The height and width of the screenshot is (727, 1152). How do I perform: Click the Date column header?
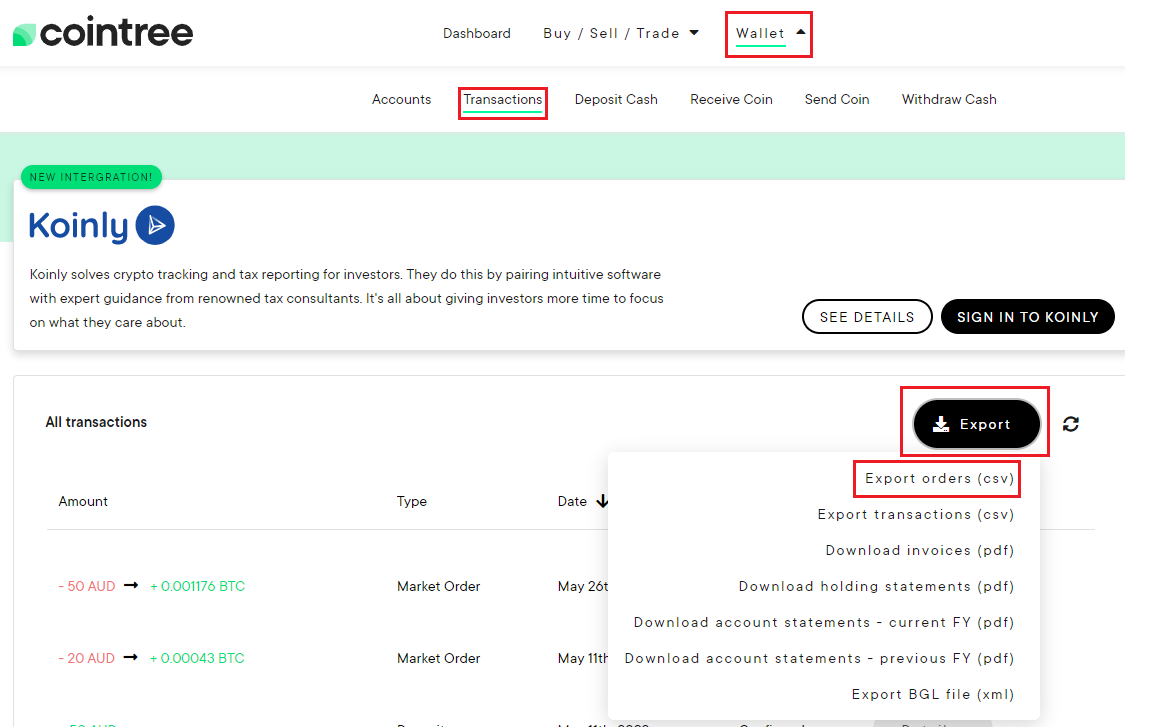point(572,501)
